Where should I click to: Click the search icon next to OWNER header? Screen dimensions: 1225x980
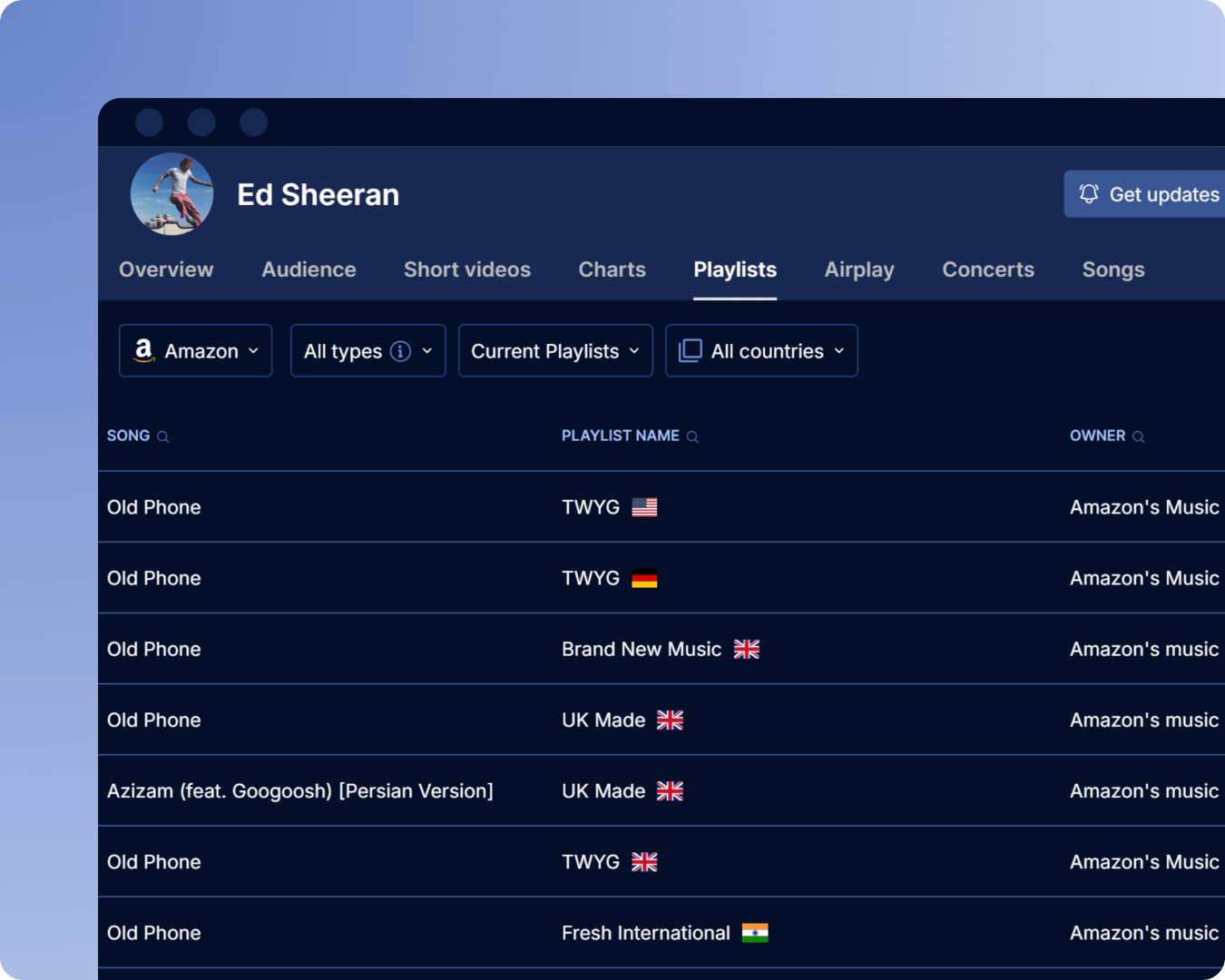[x=1140, y=436]
